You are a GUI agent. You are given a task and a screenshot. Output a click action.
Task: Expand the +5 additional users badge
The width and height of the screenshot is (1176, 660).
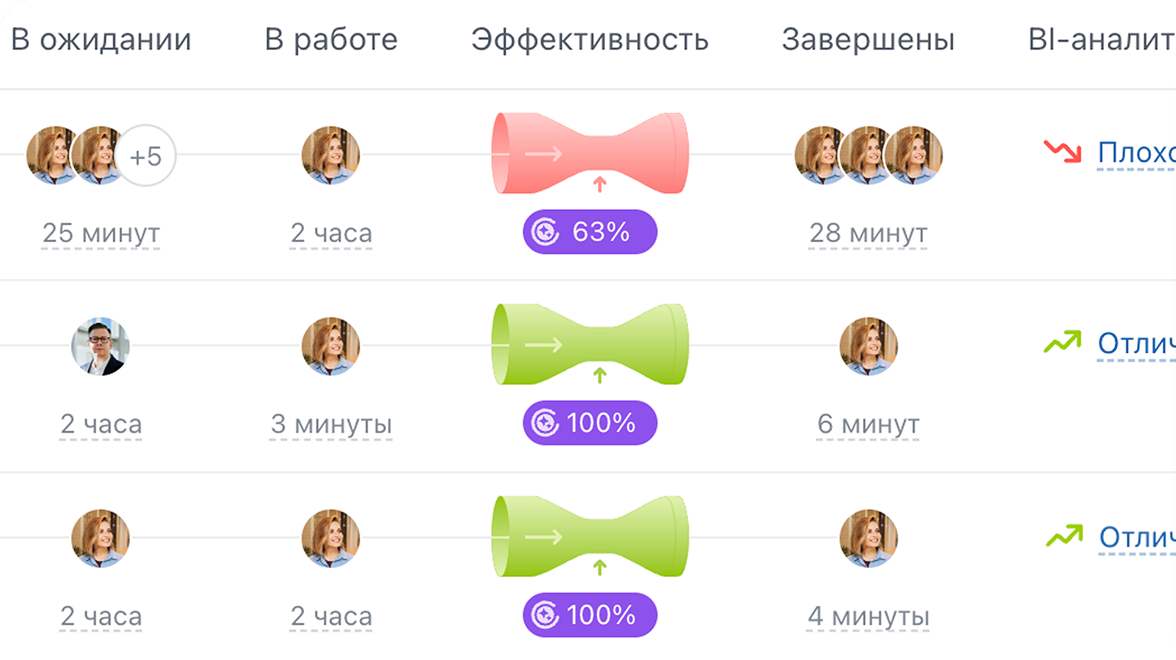click(146, 156)
